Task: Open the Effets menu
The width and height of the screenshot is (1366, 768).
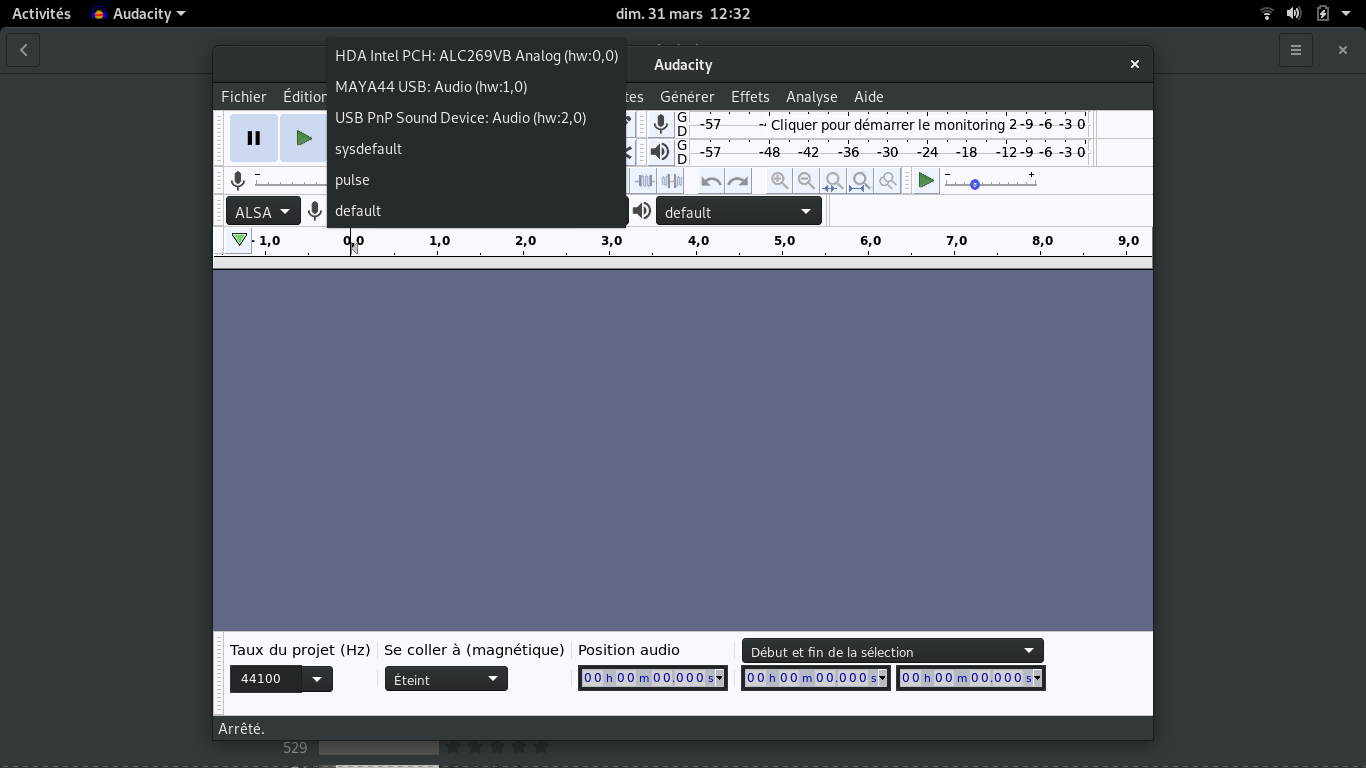Action: (750, 97)
